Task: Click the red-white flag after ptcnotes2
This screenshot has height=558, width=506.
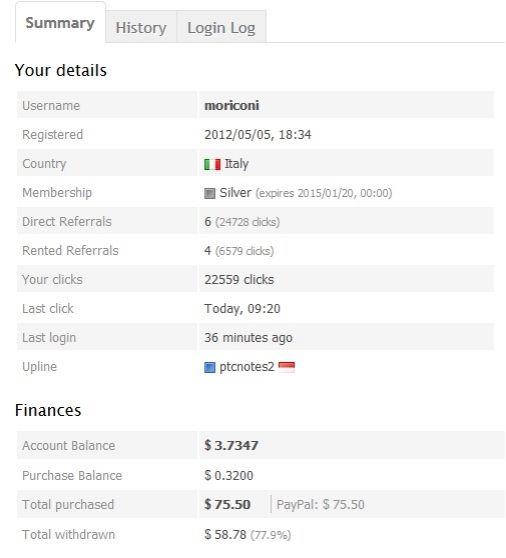Action: click(286, 367)
